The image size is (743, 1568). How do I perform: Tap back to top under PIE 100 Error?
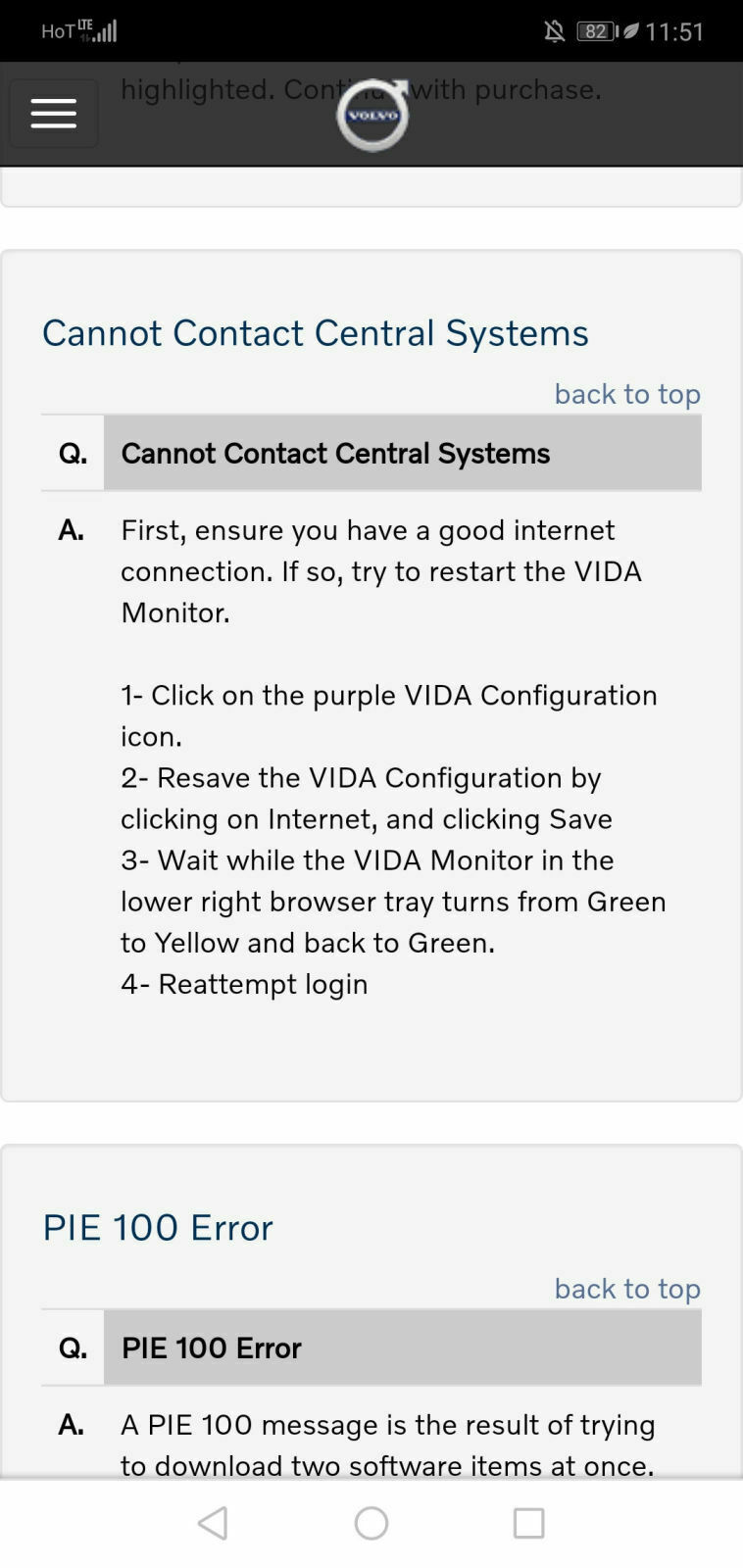click(x=627, y=1289)
